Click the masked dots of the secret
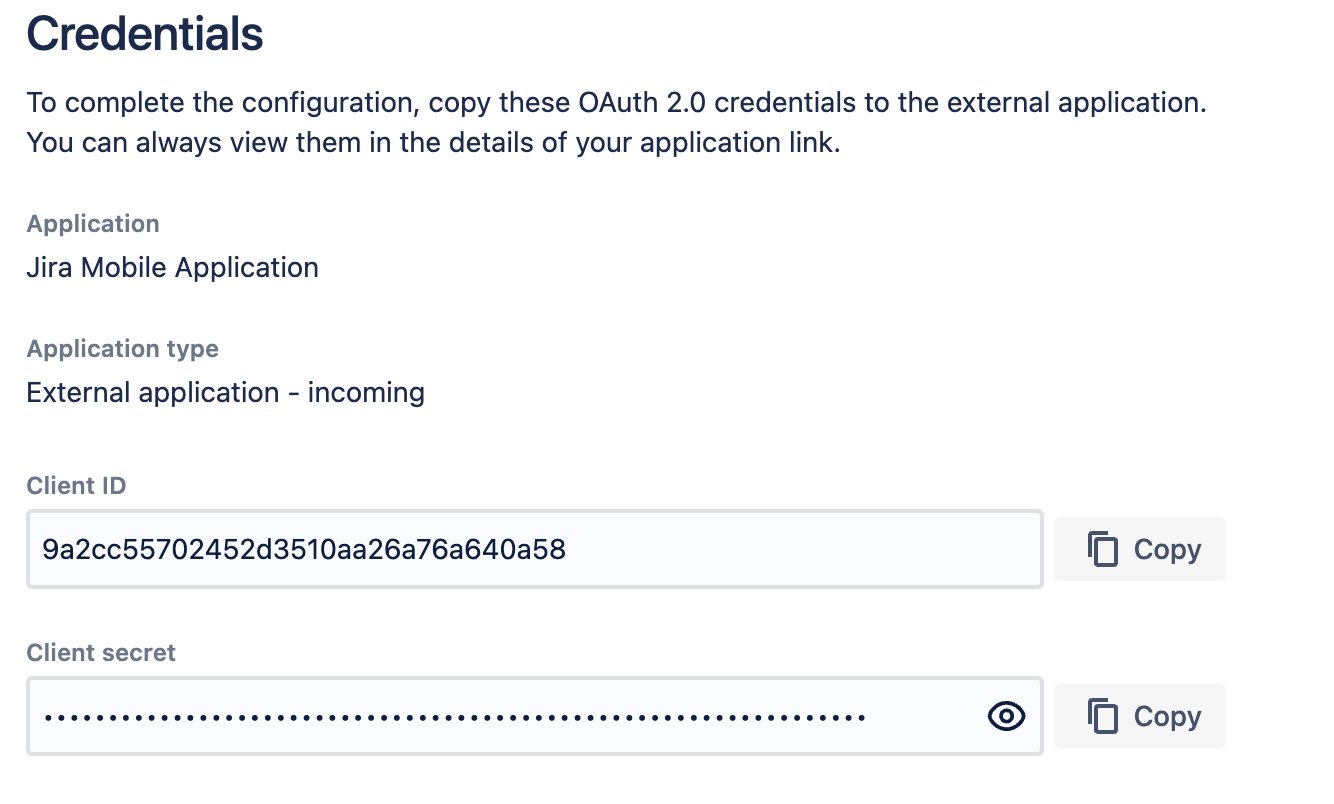This screenshot has width=1334, height=804. 454,717
